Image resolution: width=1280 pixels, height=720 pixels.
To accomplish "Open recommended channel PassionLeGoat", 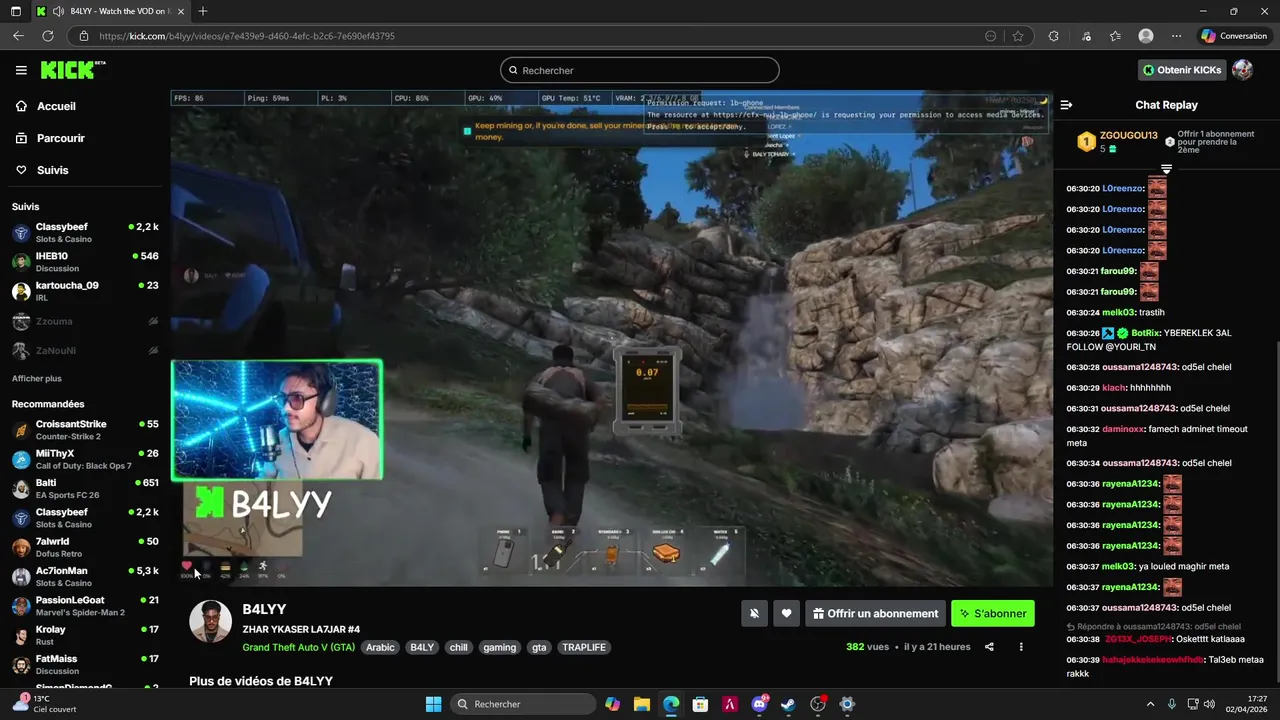I will [85, 606].
